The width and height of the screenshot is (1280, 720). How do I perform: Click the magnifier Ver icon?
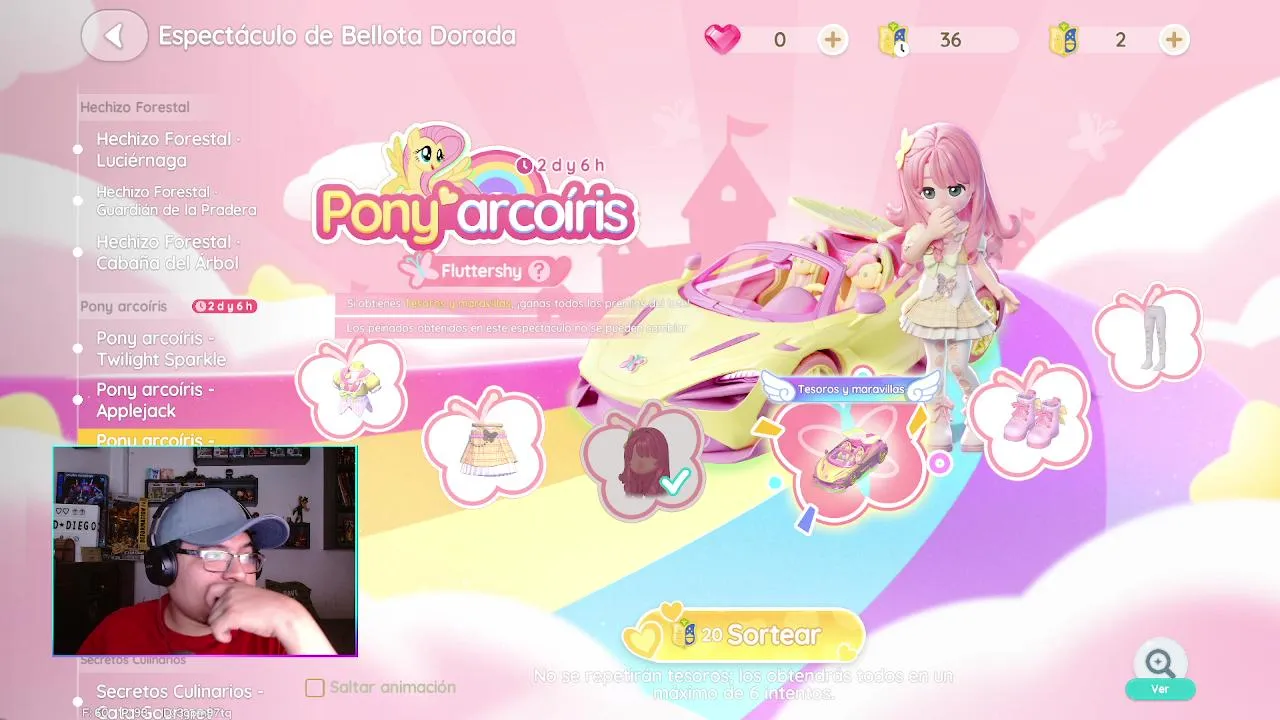[1160, 662]
